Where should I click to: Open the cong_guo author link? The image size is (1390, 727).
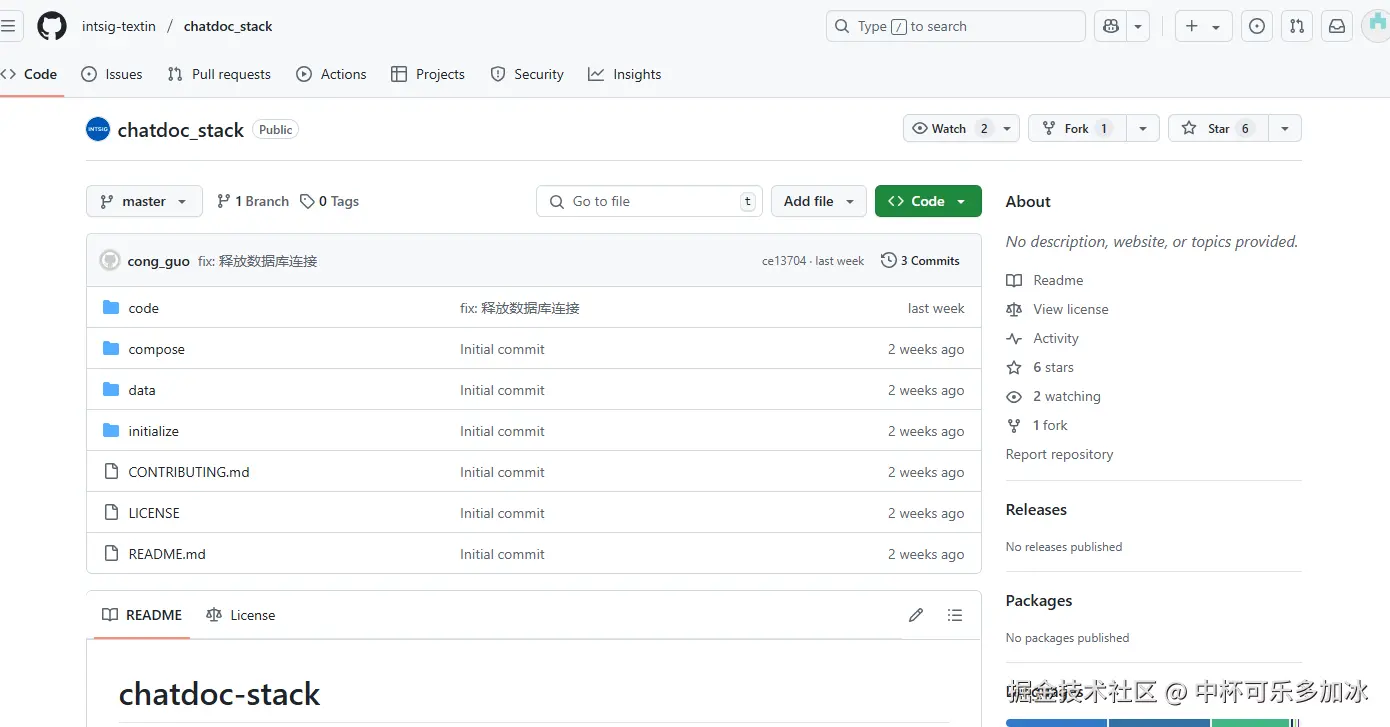(x=159, y=261)
